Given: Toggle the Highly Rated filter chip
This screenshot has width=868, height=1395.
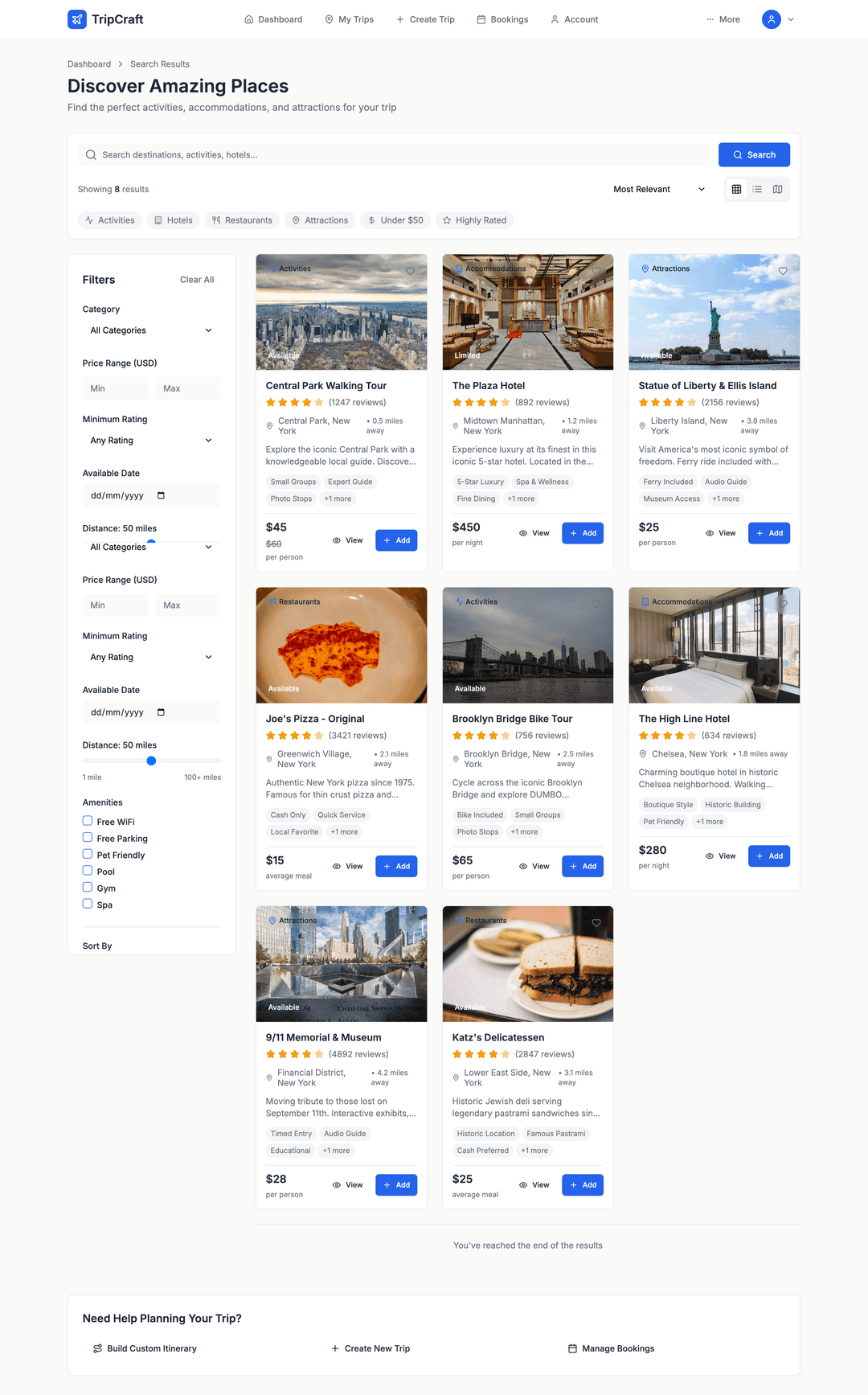Looking at the screenshot, I should tap(474, 220).
